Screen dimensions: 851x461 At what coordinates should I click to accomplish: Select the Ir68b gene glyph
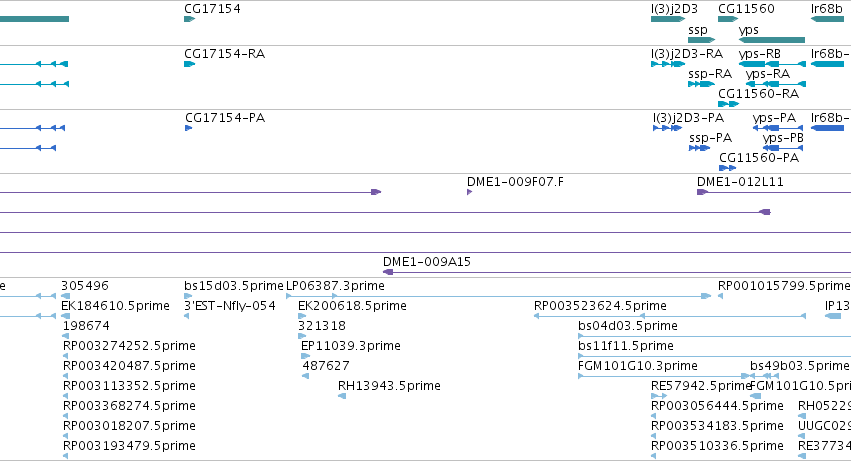[827, 19]
